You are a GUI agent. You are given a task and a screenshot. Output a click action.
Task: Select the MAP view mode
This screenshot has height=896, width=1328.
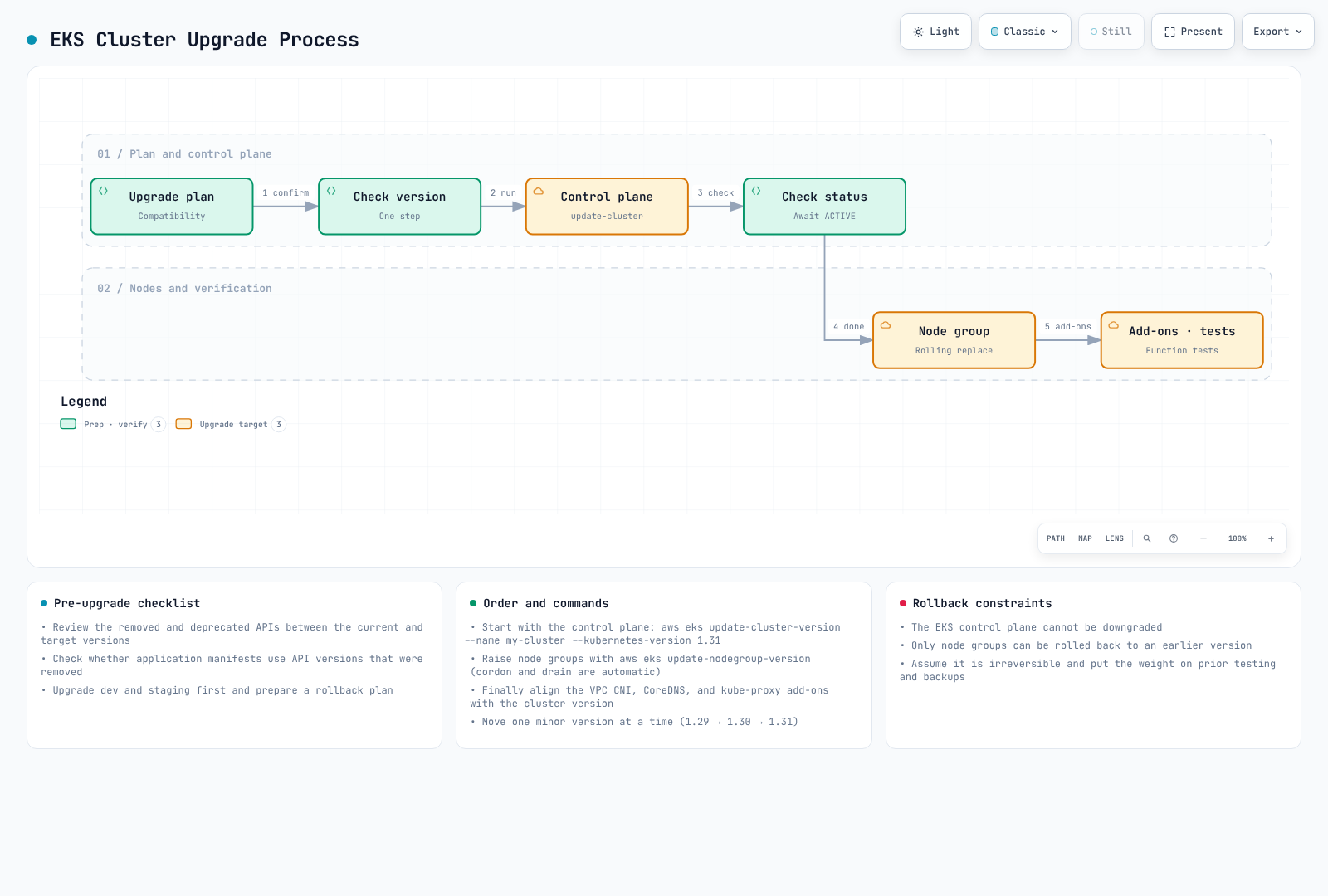(1085, 538)
